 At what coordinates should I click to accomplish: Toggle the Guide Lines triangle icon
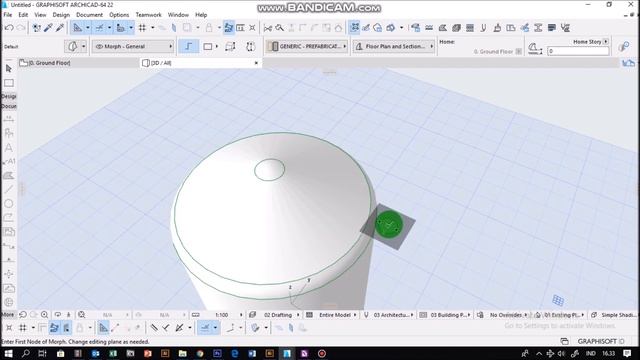pos(77,28)
